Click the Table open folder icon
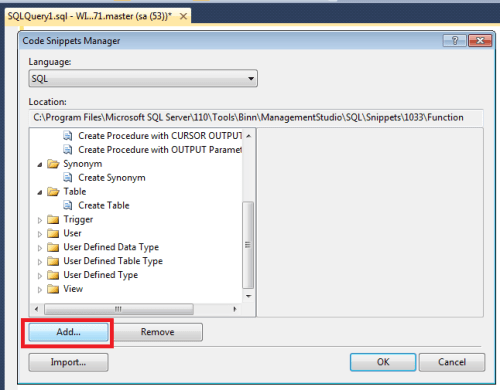The height and width of the screenshot is (390, 500). [x=53, y=191]
